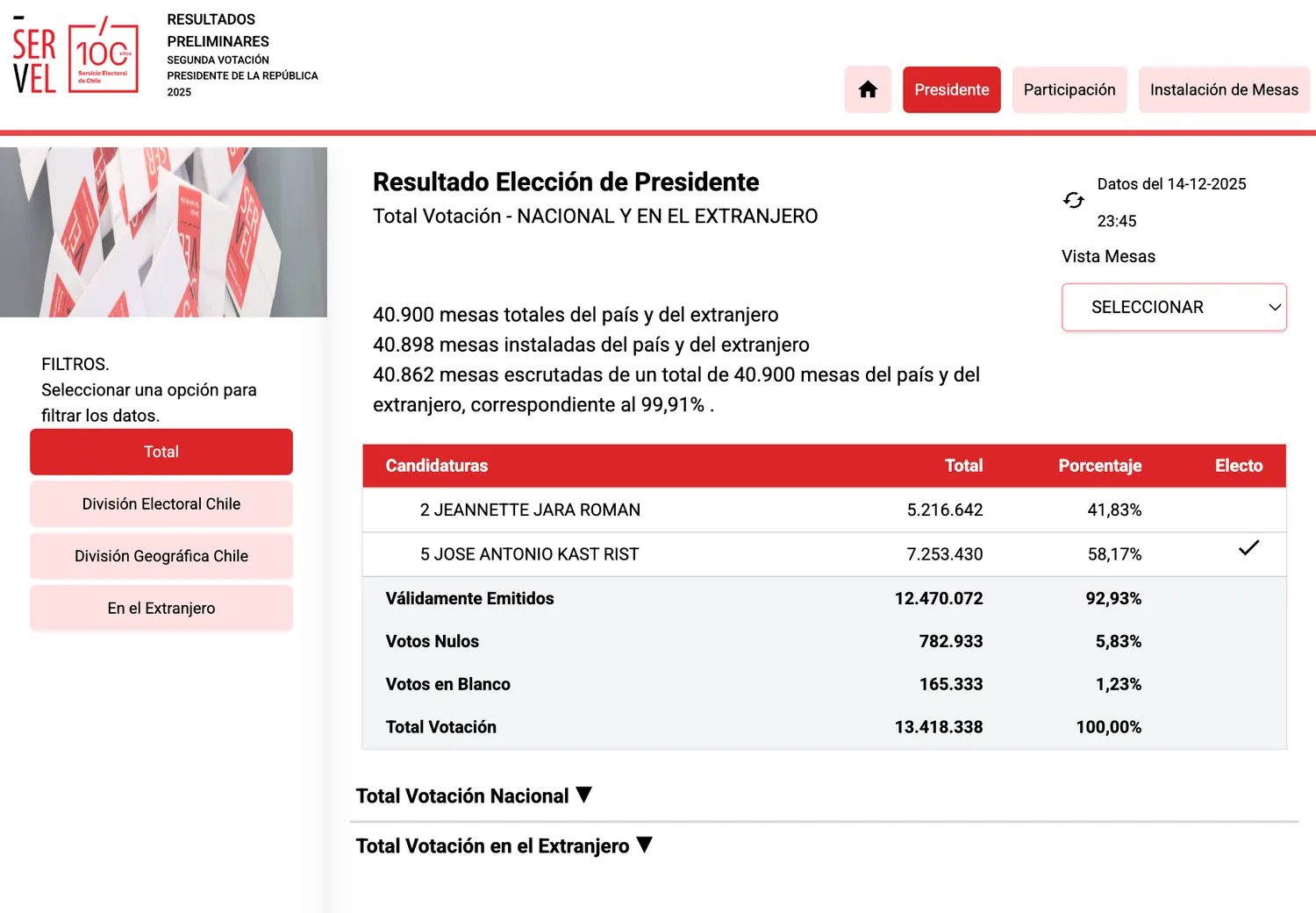Open the Vista Mesas SELECCIONAR dropdown
This screenshot has height=913, width=1316.
click(x=1173, y=307)
